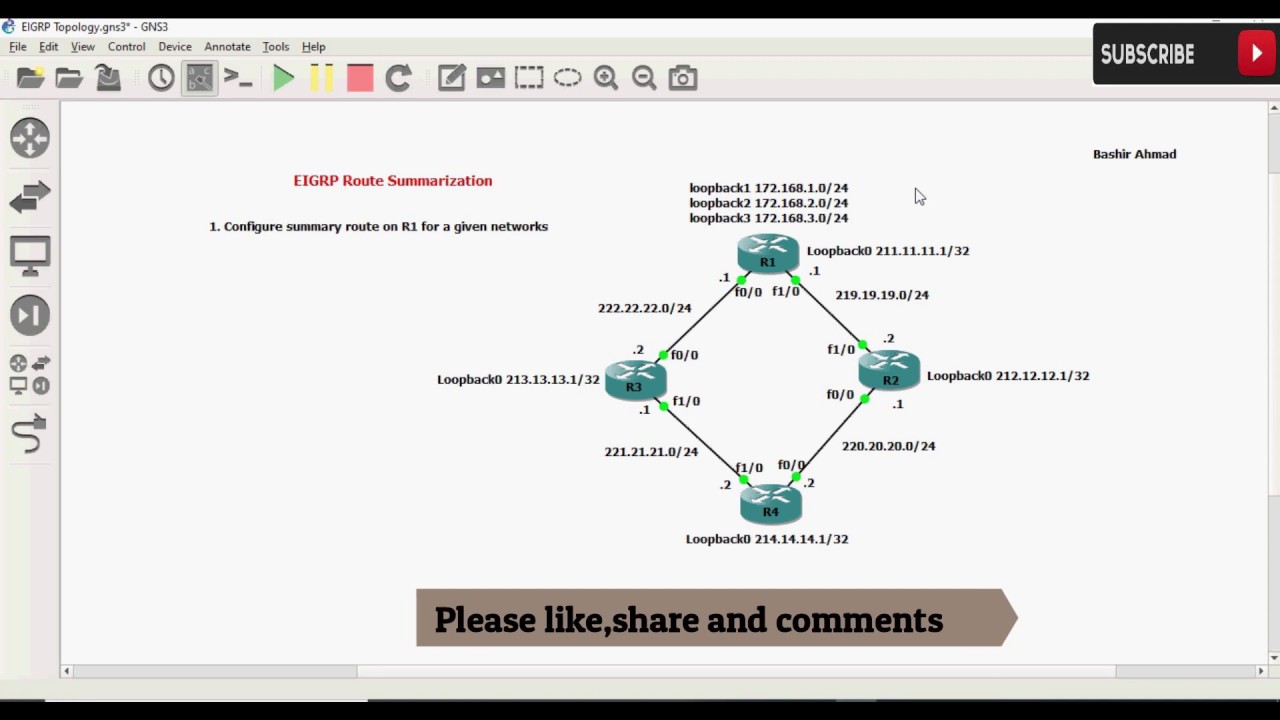
Task: Click the horizontal scrollbar of canvas
Action: 736,671
